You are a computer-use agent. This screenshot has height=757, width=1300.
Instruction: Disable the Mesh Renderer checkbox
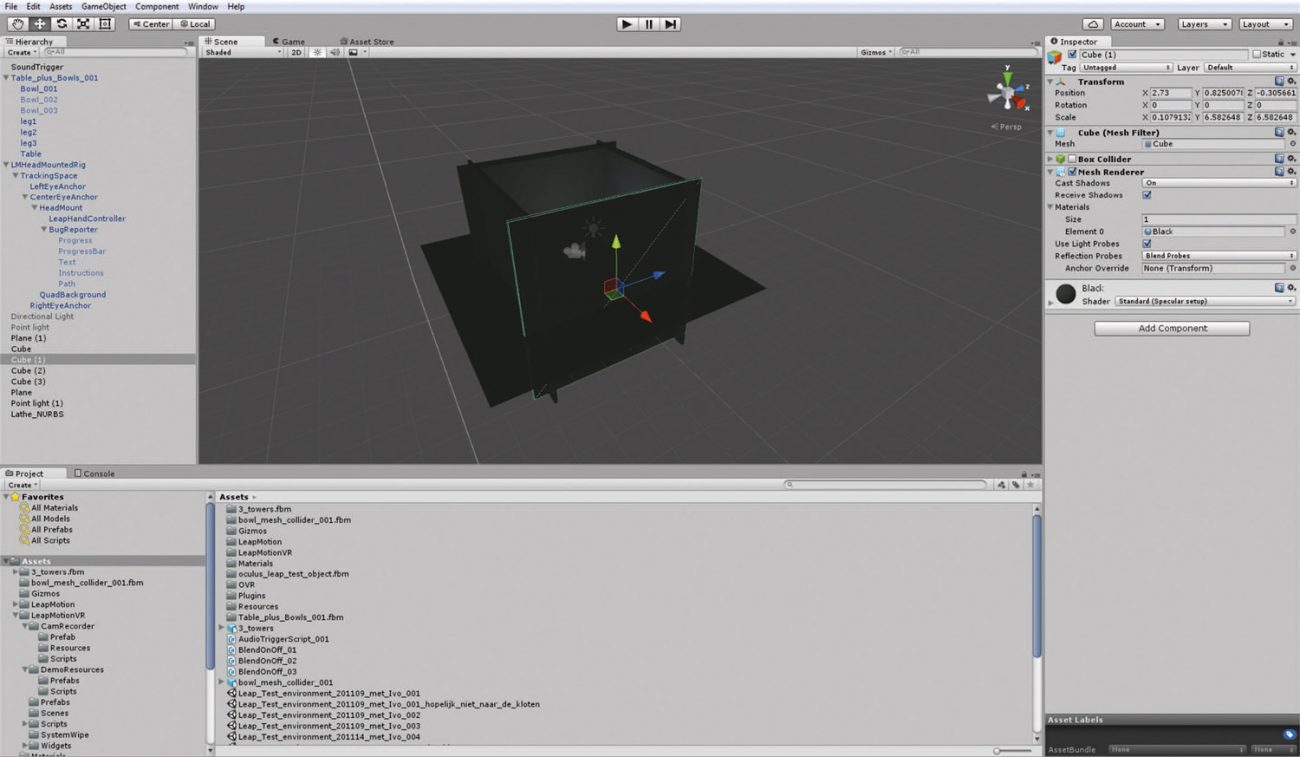1072,172
